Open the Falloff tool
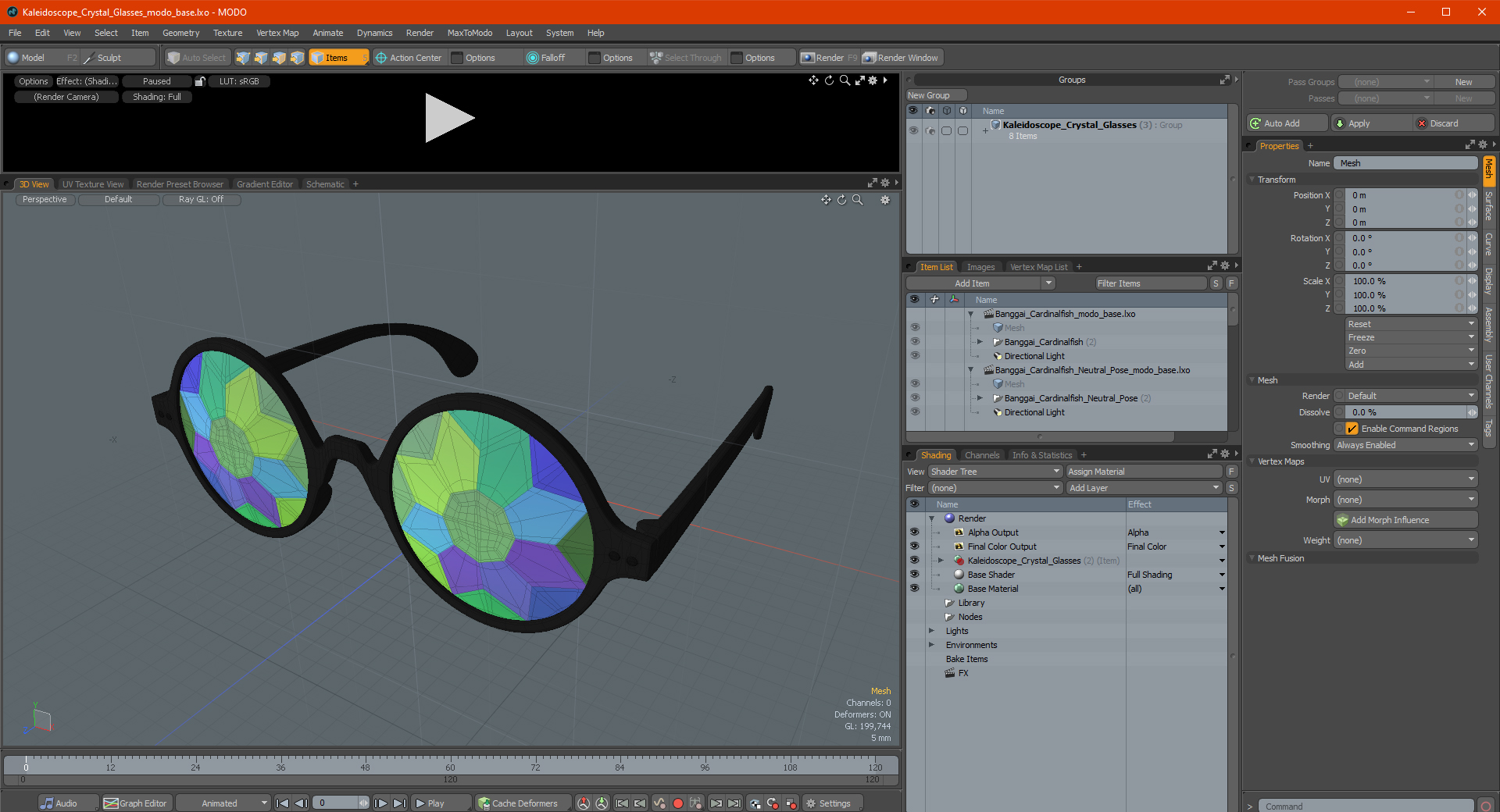Image resolution: width=1500 pixels, height=812 pixels. [x=546, y=58]
